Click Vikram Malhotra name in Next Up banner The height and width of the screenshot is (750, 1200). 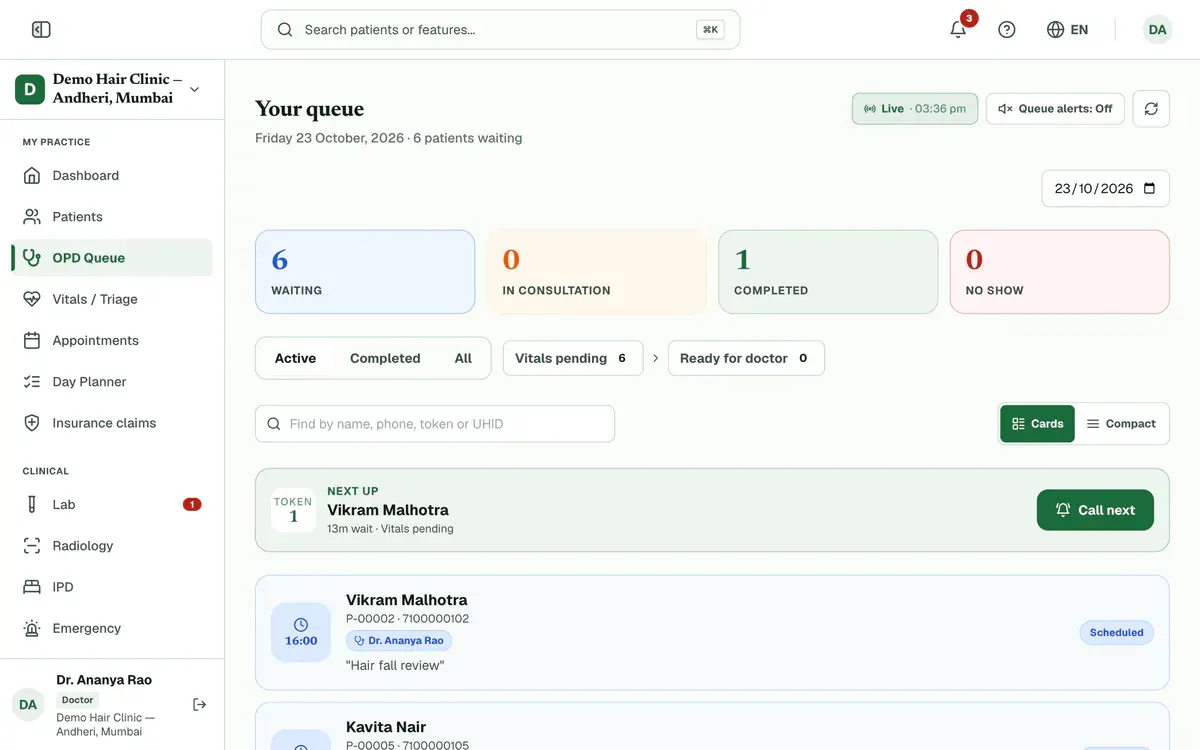(388, 510)
